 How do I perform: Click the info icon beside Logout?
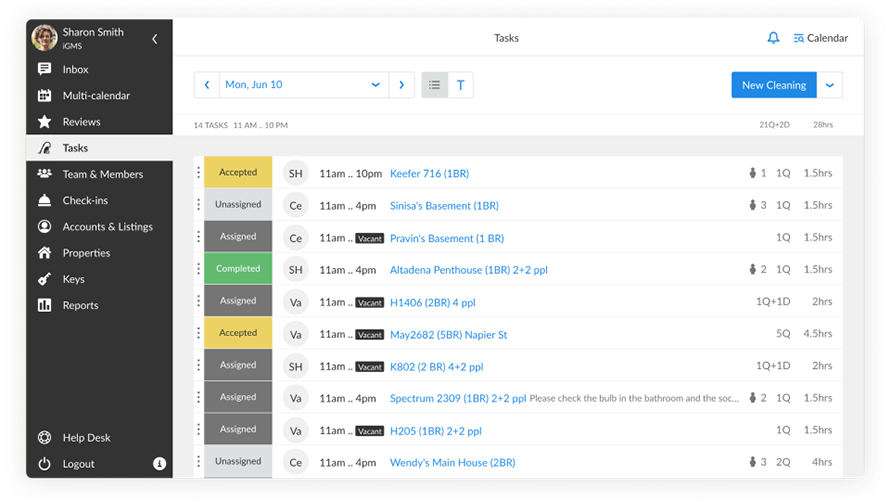pos(159,464)
